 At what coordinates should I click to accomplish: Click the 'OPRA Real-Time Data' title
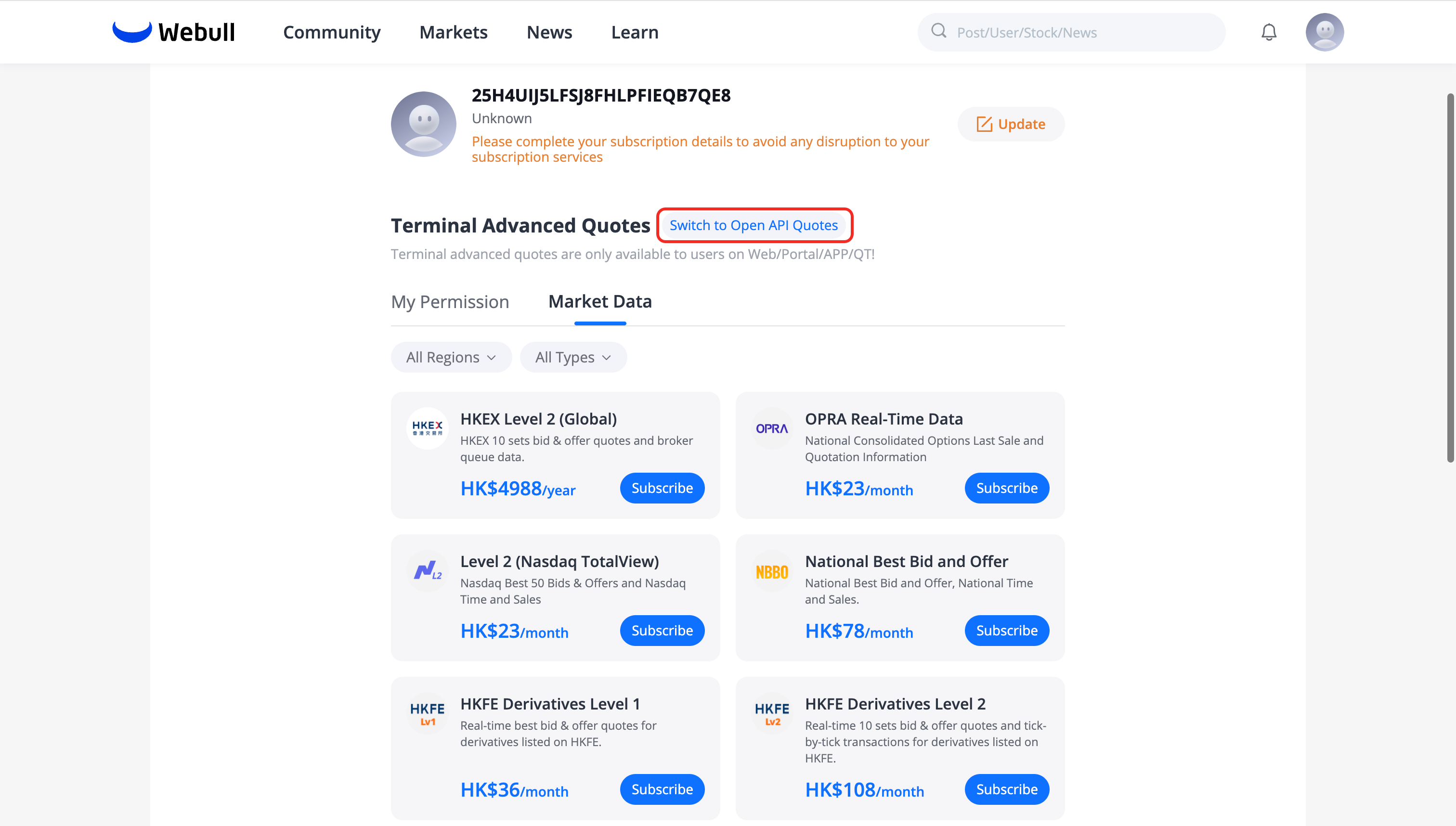884,419
